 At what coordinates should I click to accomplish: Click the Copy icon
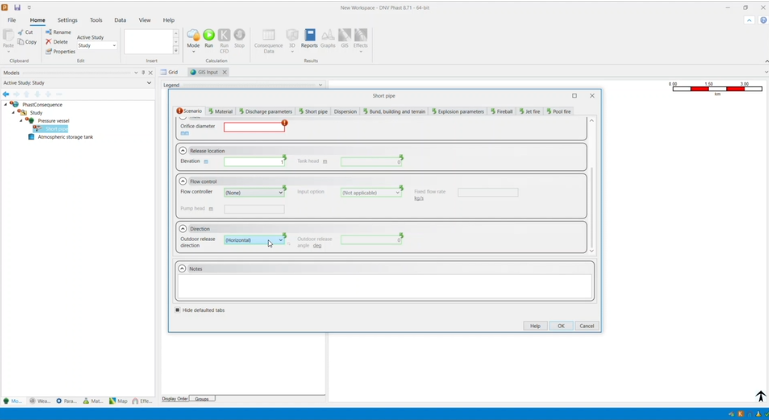click(27, 42)
